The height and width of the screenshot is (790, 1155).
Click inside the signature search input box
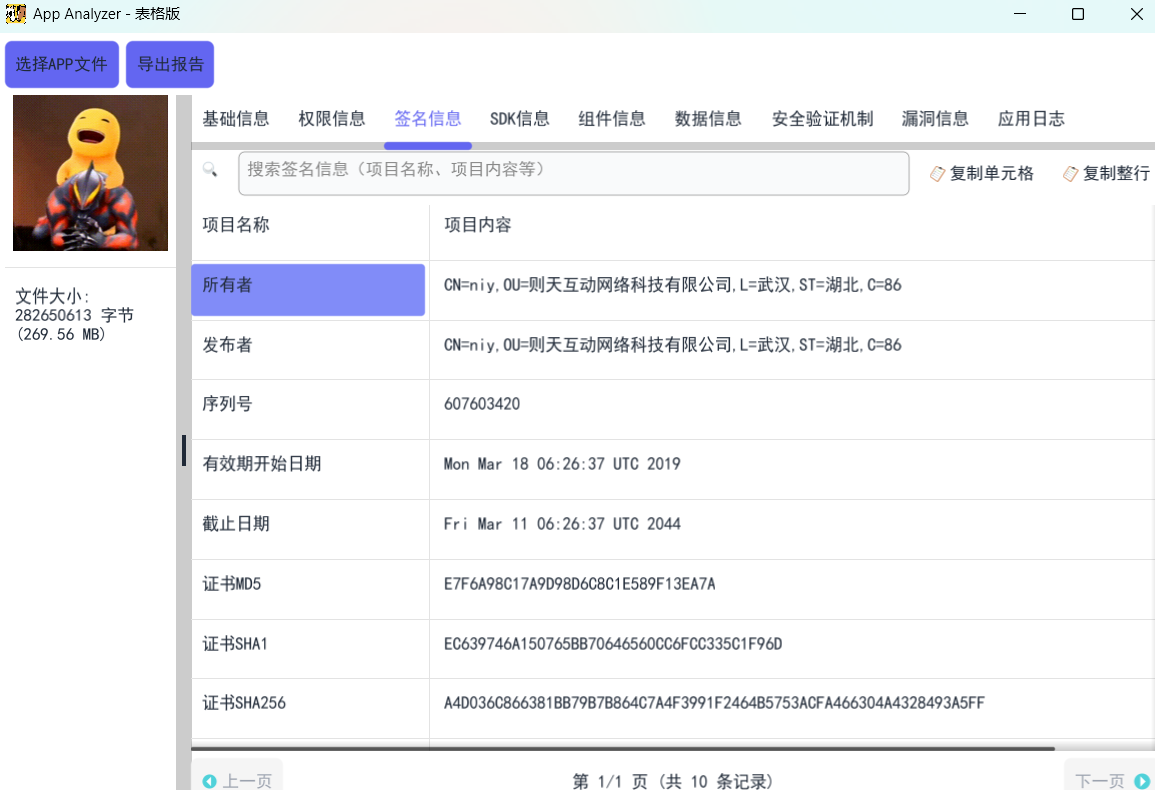point(574,172)
